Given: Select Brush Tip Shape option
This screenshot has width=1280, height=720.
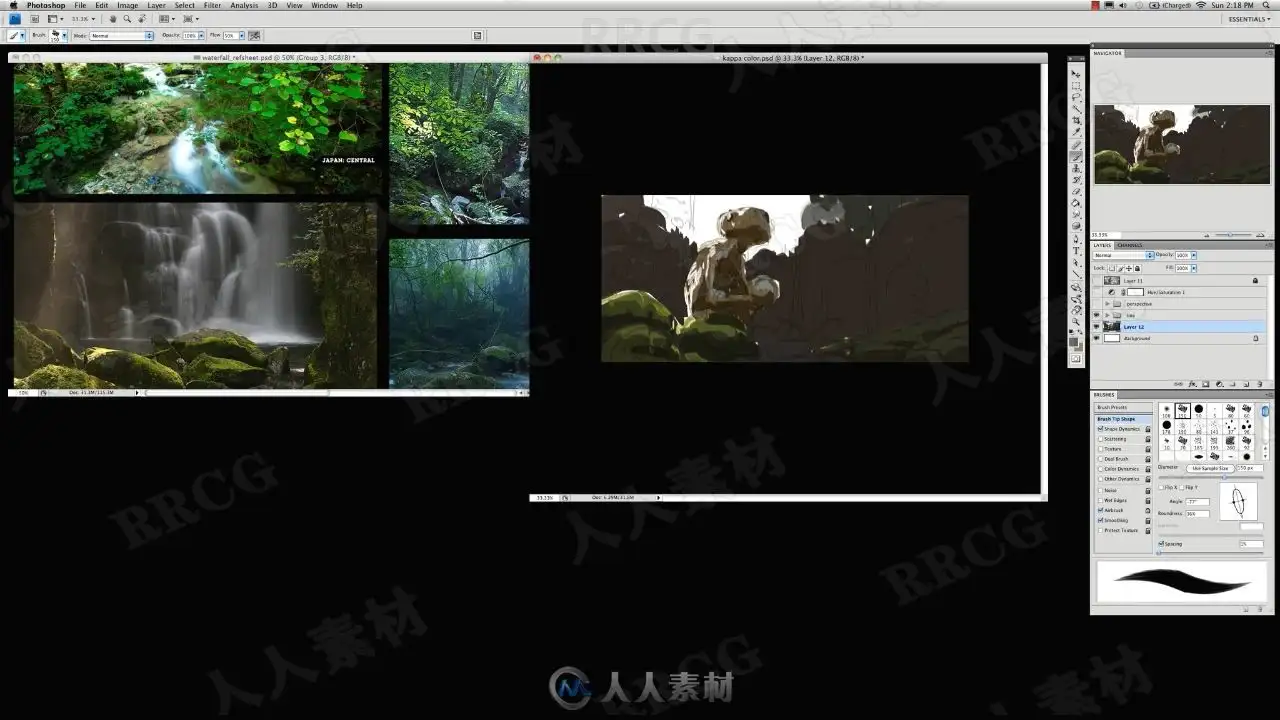Looking at the screenshot, I should (1124, 418).
